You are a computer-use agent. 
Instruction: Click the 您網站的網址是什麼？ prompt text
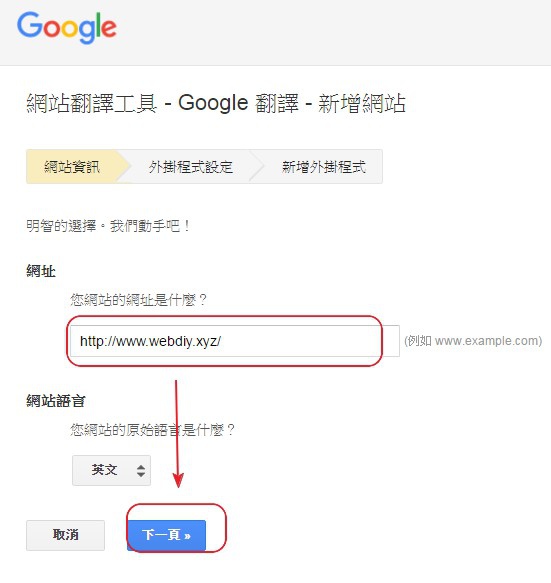(138, 300)
